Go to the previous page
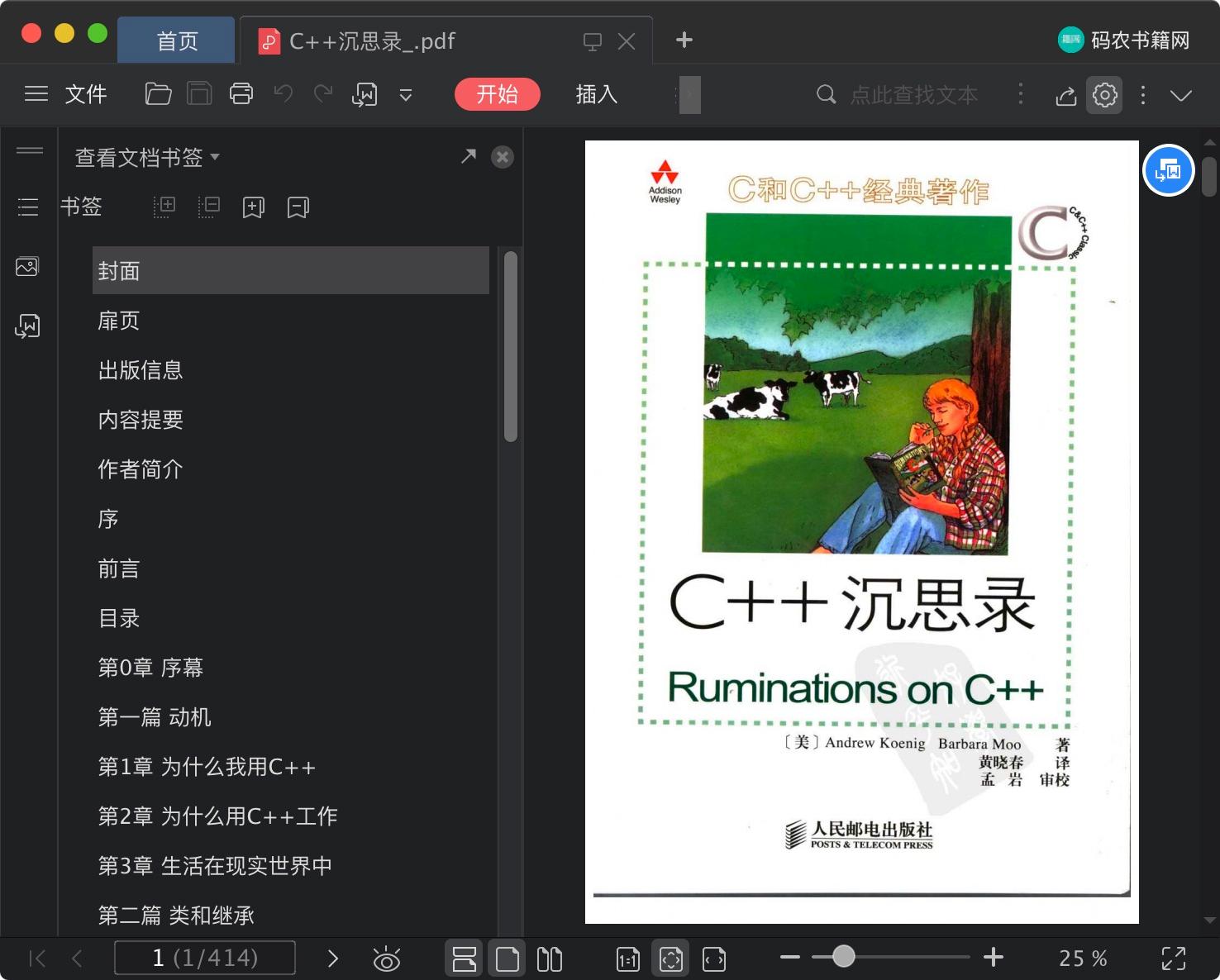 (78, 959)
